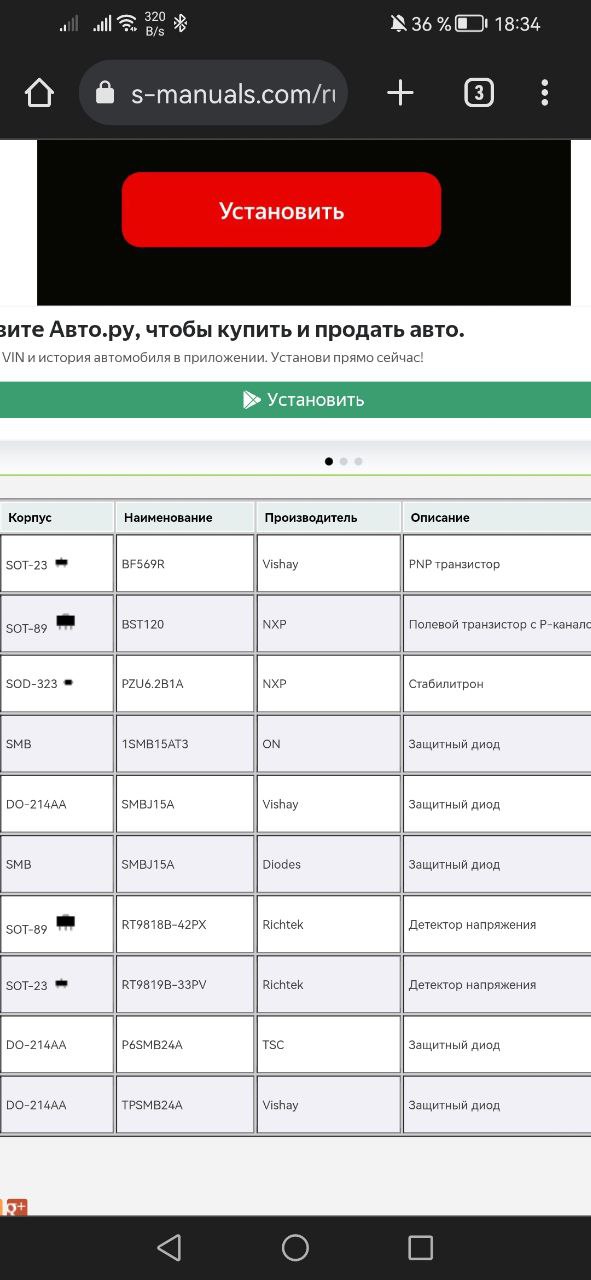Screen dimensions: 591x1280
Task: Tap the SOT-23 package icon in BF569R row
Action: 61,563
